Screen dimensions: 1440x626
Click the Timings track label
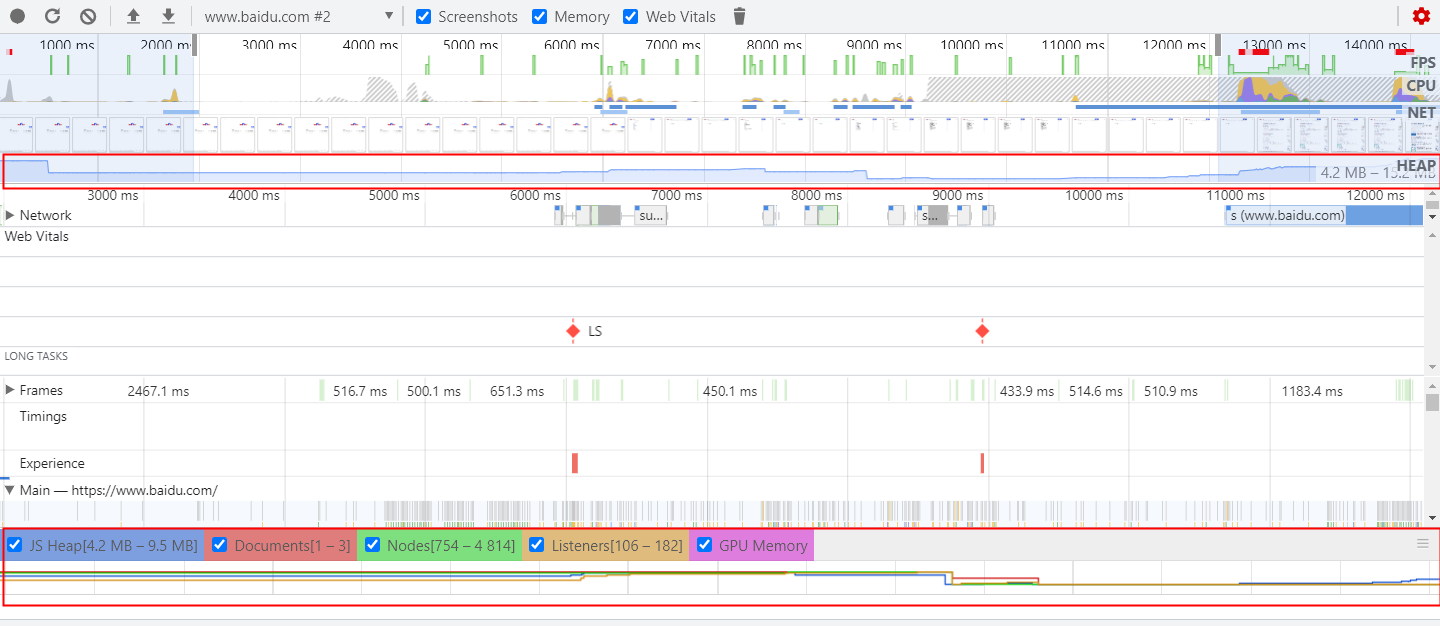[x=43, y=416]
